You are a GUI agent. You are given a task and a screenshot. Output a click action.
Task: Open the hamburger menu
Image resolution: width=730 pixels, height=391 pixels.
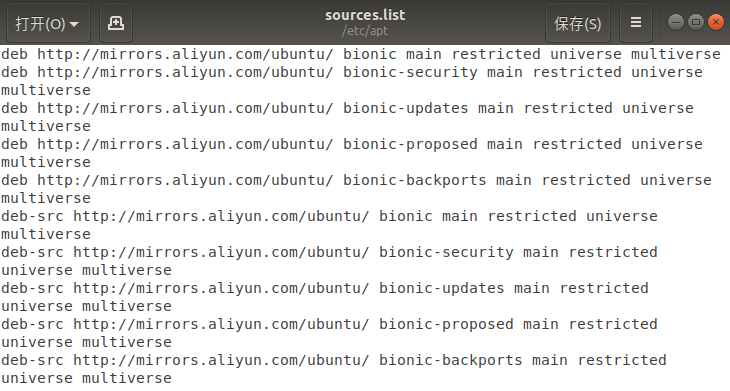tap(635, 23)
